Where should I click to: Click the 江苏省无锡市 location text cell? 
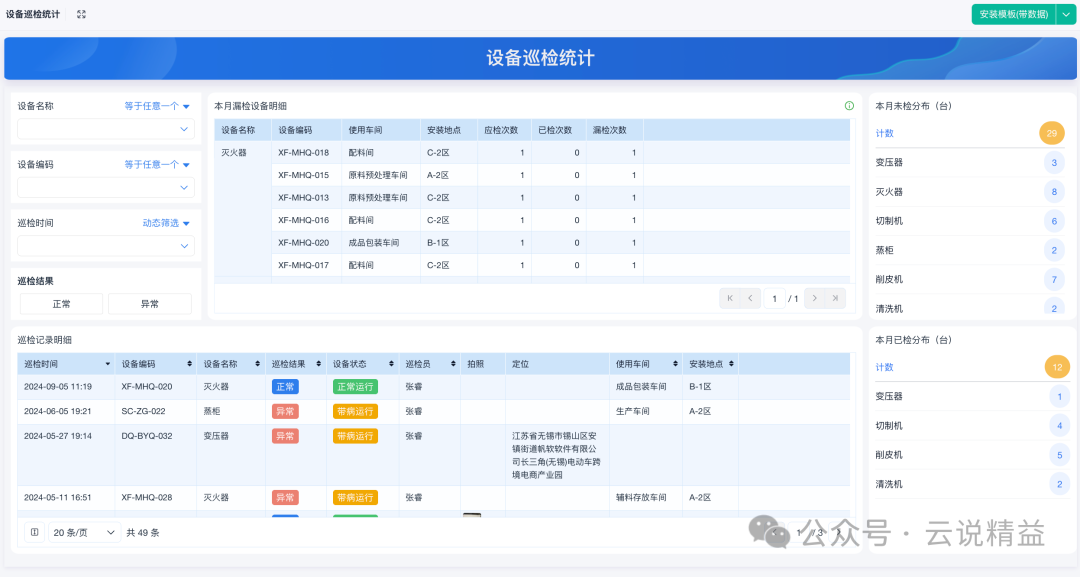point(557,455)
